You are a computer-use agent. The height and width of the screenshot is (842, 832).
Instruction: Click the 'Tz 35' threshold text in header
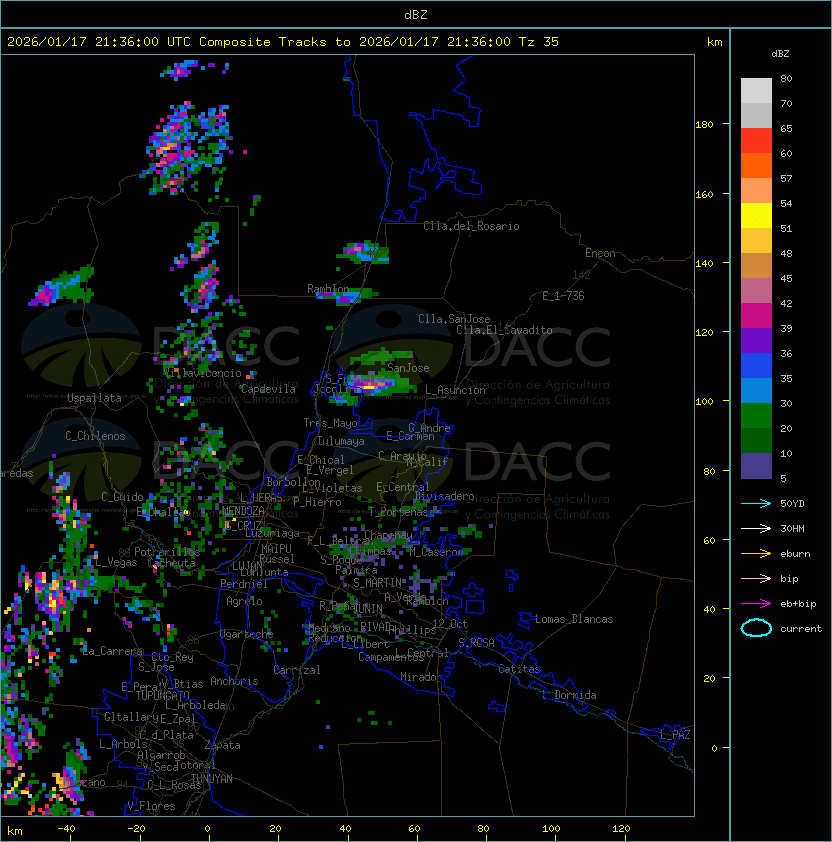tap(539, 42)
